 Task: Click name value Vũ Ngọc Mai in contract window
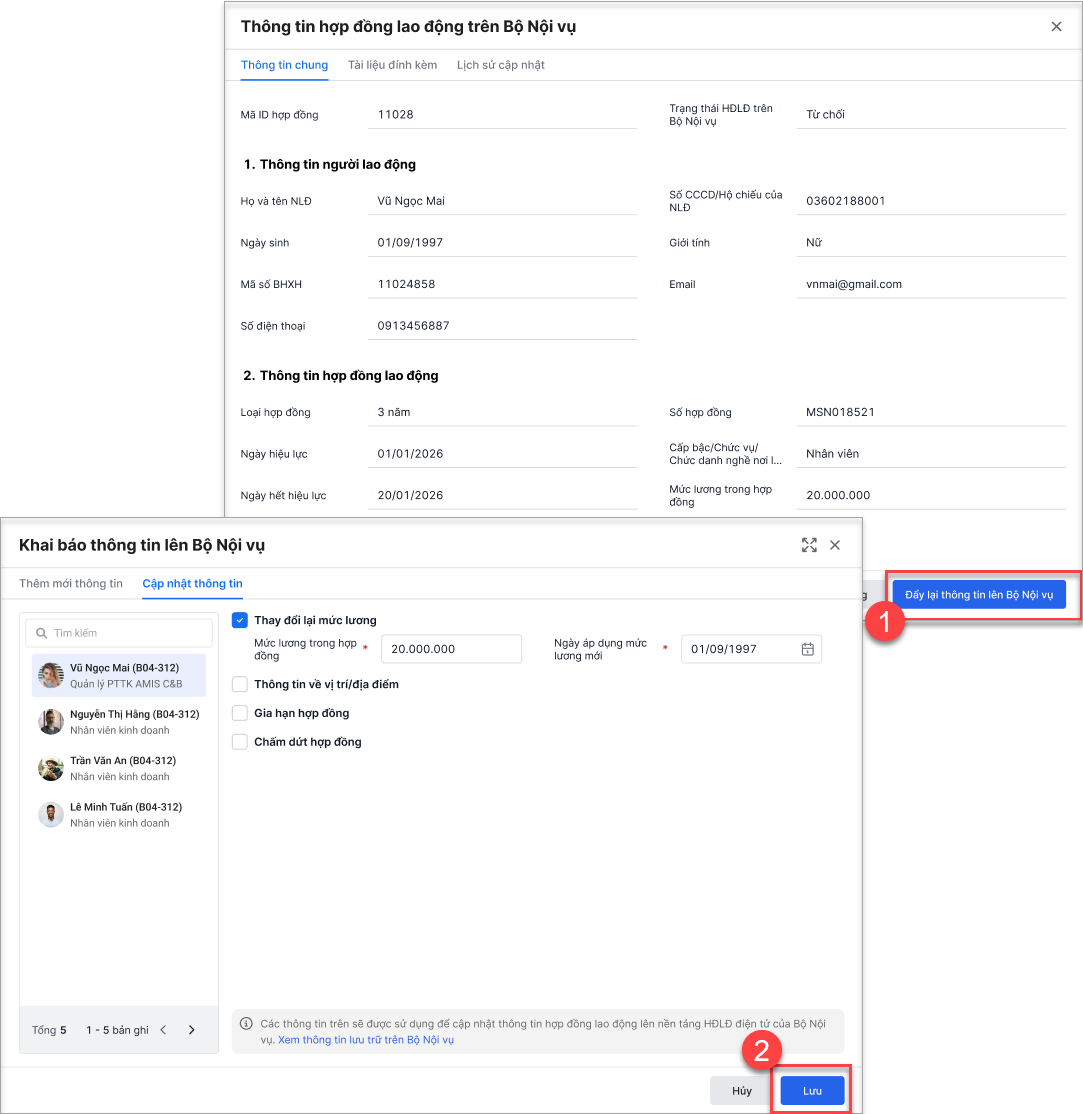[411, 201]
